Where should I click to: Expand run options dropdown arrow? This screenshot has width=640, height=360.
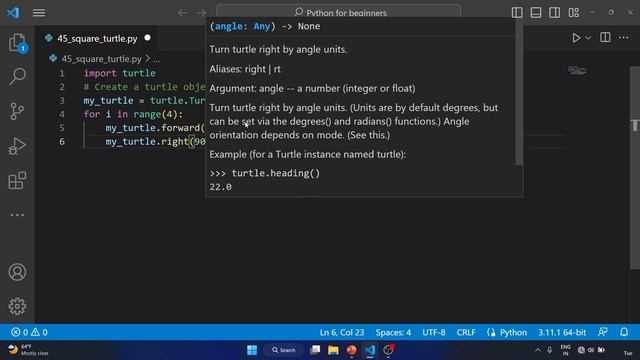588,38
